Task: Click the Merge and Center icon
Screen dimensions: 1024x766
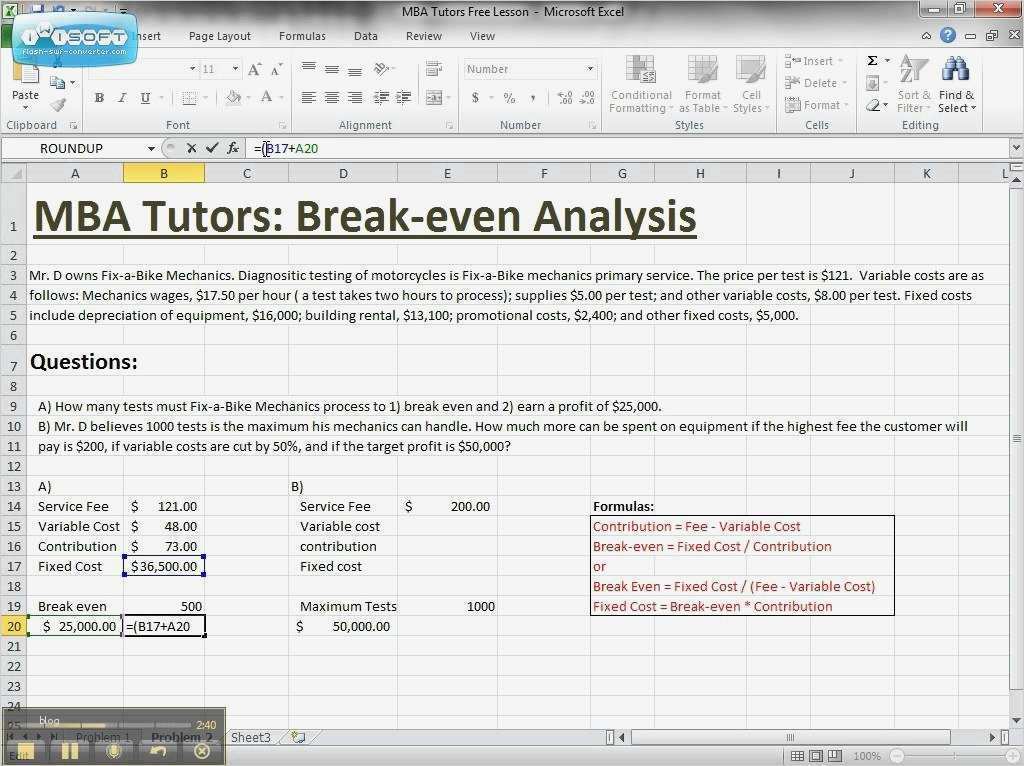Action: (434, 98)
